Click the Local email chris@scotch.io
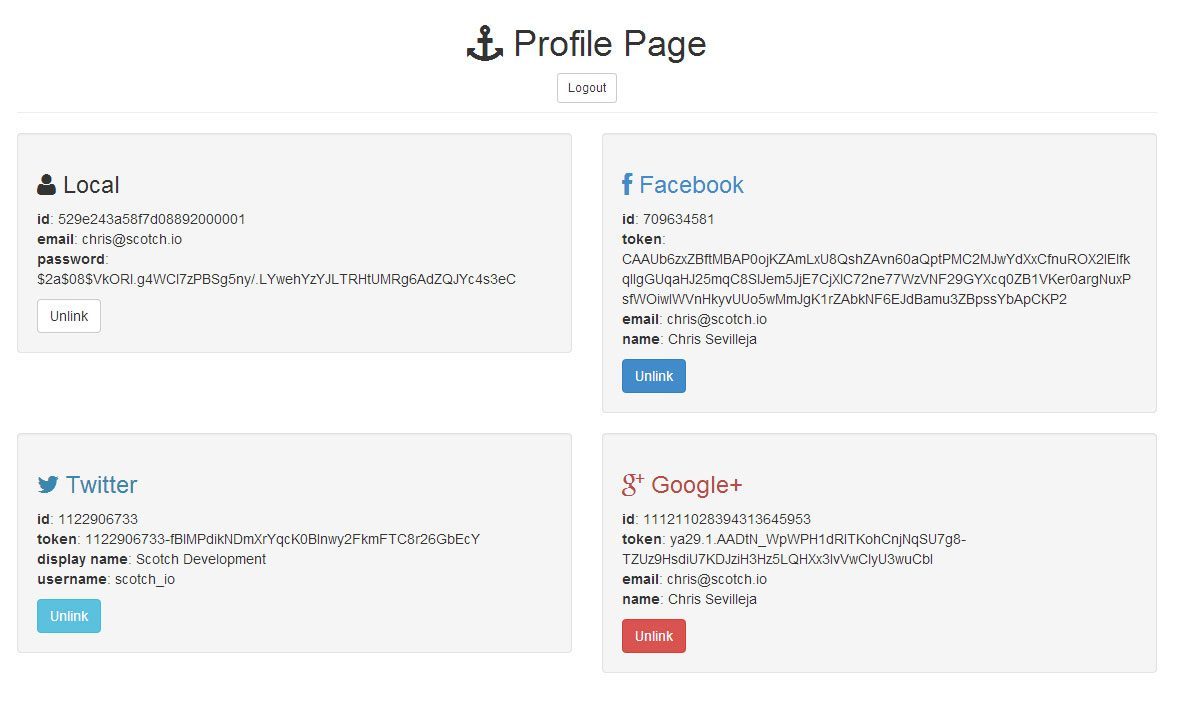 (x=132, y=240)
